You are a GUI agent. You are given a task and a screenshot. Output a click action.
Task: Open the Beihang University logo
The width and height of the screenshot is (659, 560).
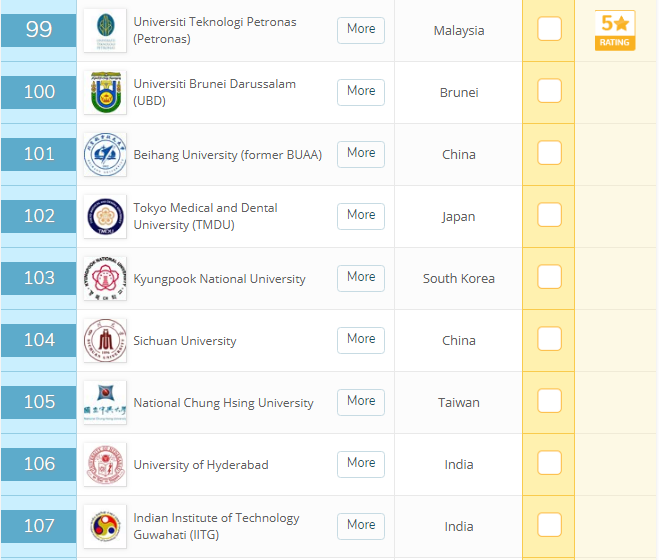pos(105,154)
